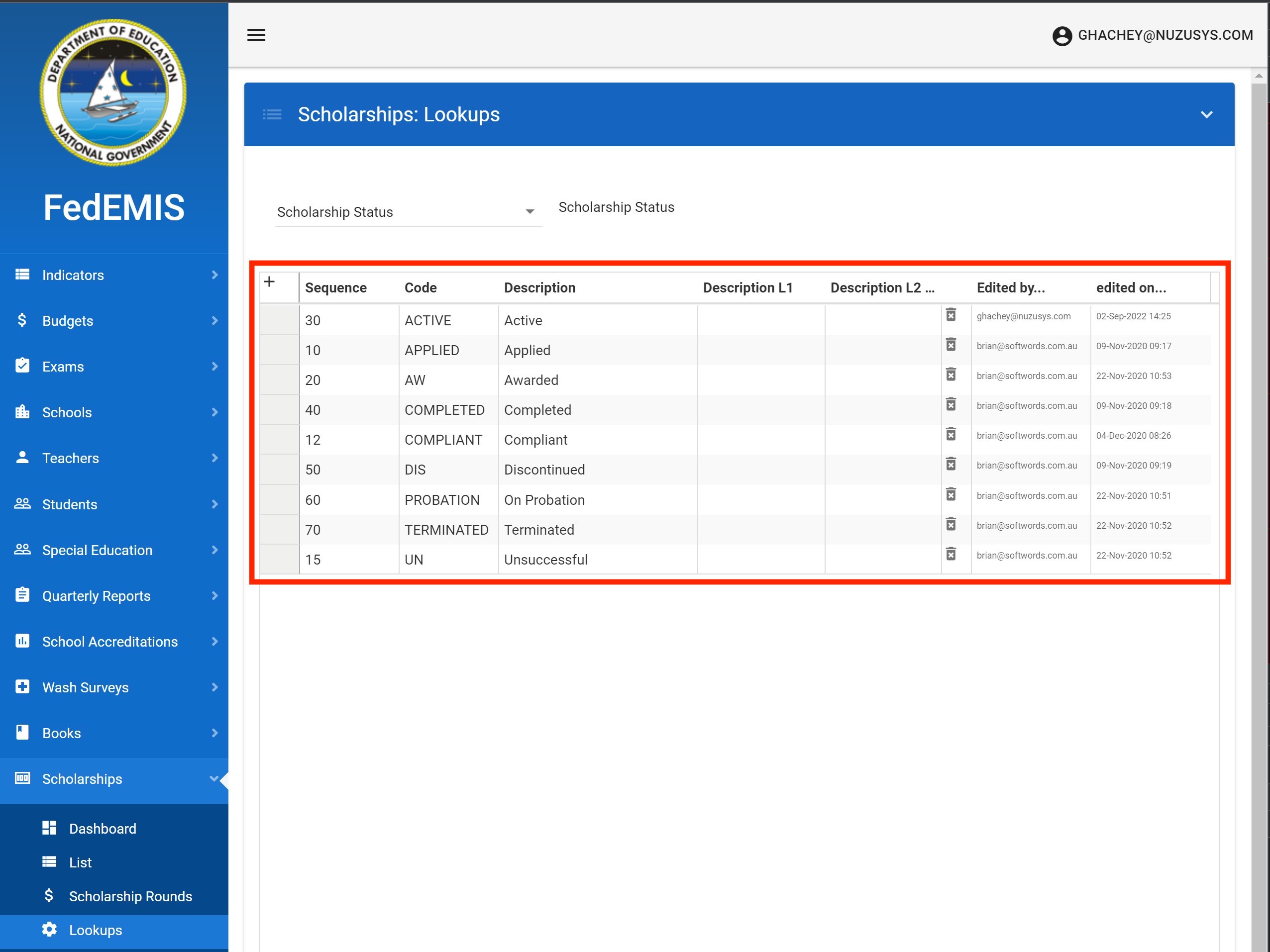Click the scrollbar up arrow
This screenshot has height=952, width=1270.
[1259, 76]
